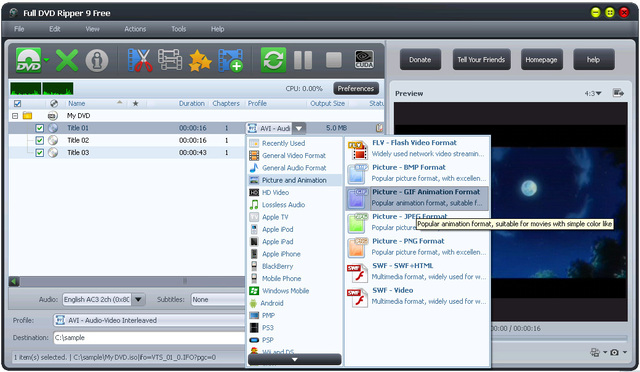Open the stars effects tool

[x=200, y=60]
